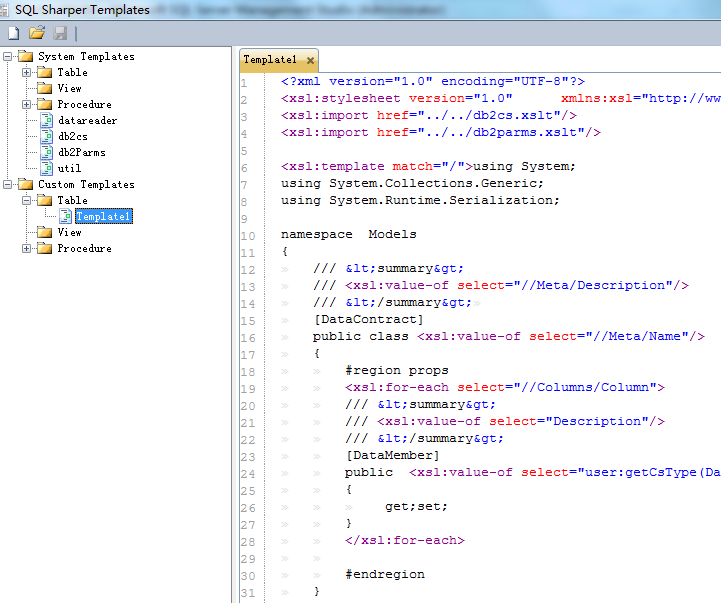The image size is (721, 603).
Task: Click line number 10 in gutter
Action: [248, 236]
